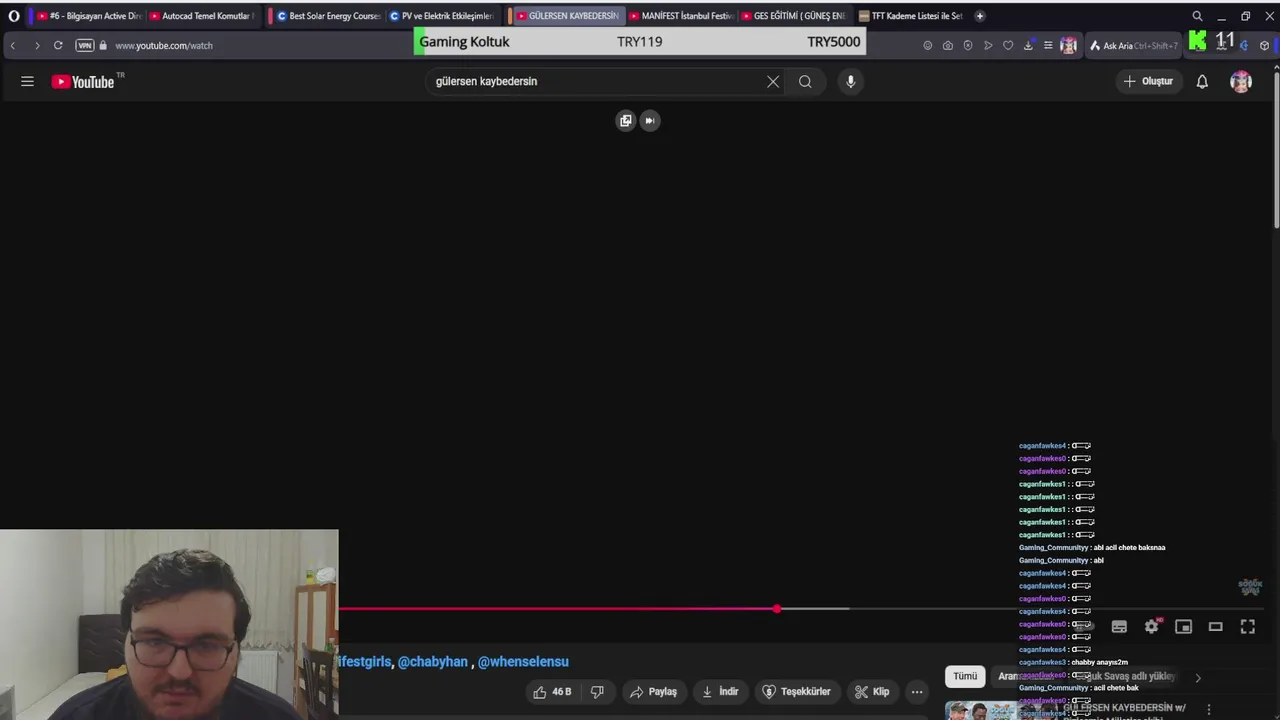
Task: Open suggested video three-dot options
Action: pyautogui.click(x=1209, y=709)
